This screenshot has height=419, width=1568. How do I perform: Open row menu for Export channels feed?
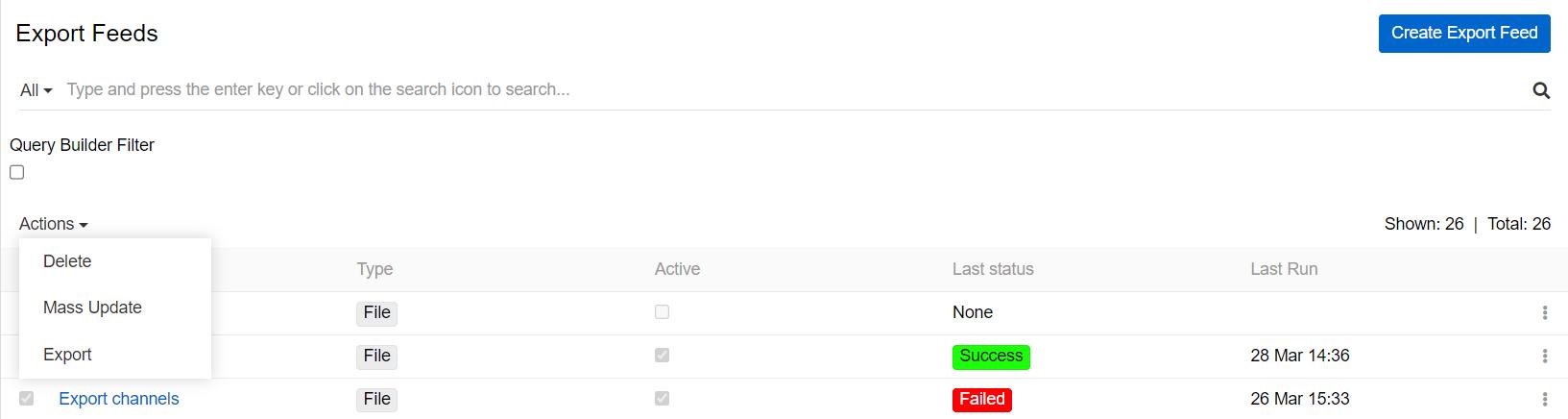point(1544,399)
